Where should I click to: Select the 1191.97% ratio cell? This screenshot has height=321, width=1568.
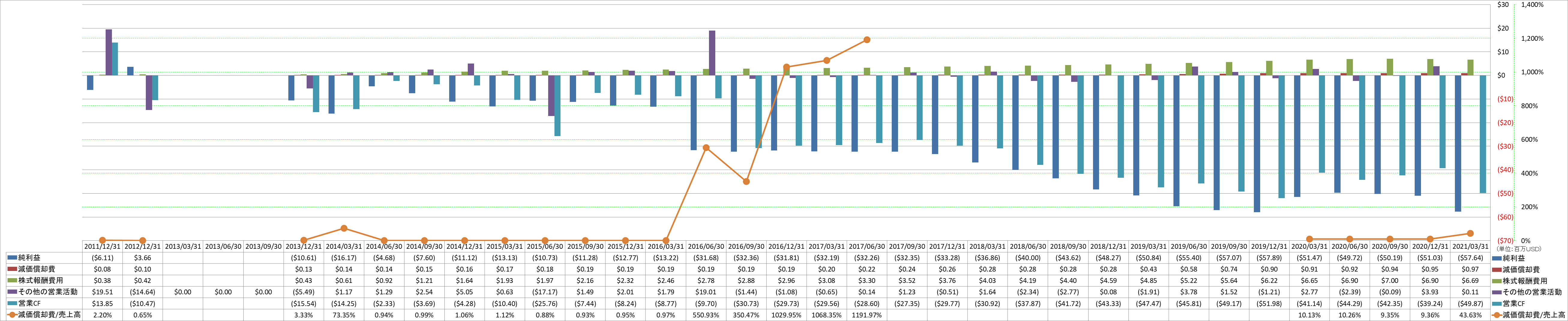867,315
